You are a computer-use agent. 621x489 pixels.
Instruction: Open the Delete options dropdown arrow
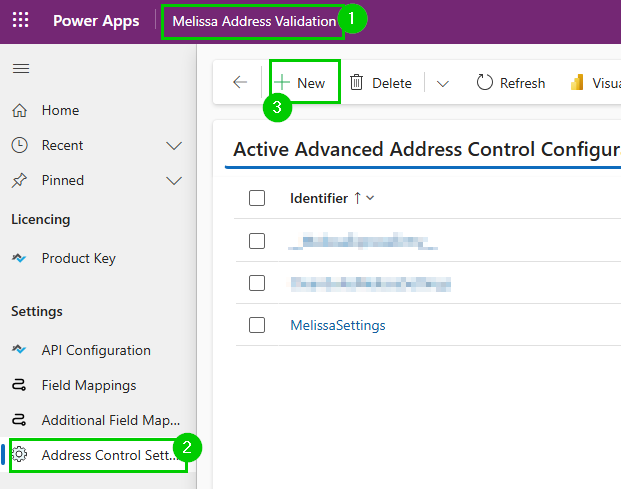pyautogui.click(x=443, y=84)
